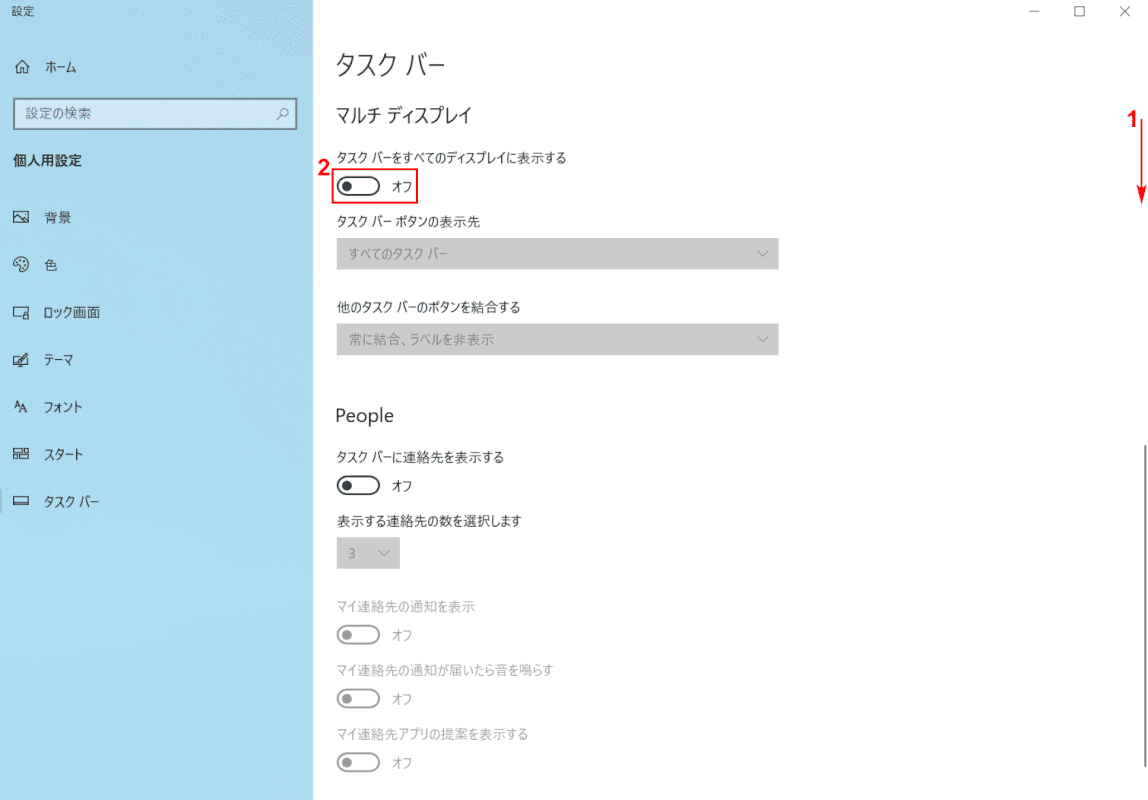Select テーマ in the sidebar

point(59,360)
